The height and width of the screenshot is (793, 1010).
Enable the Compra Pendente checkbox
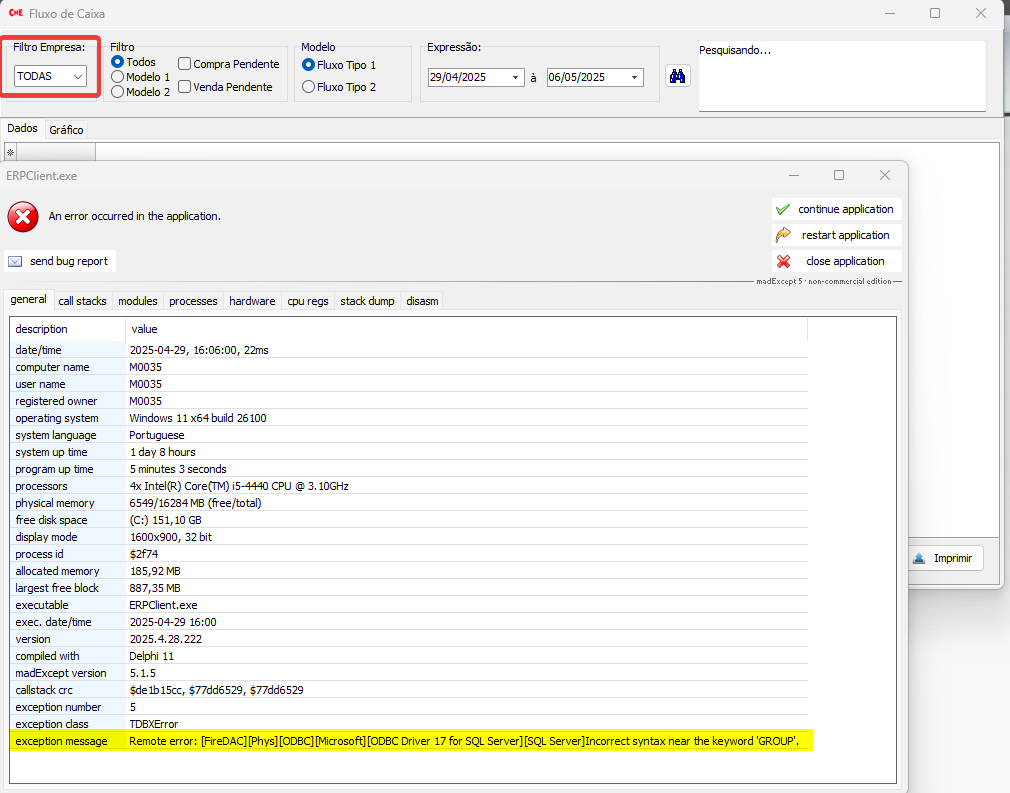(x=185, y=64)
